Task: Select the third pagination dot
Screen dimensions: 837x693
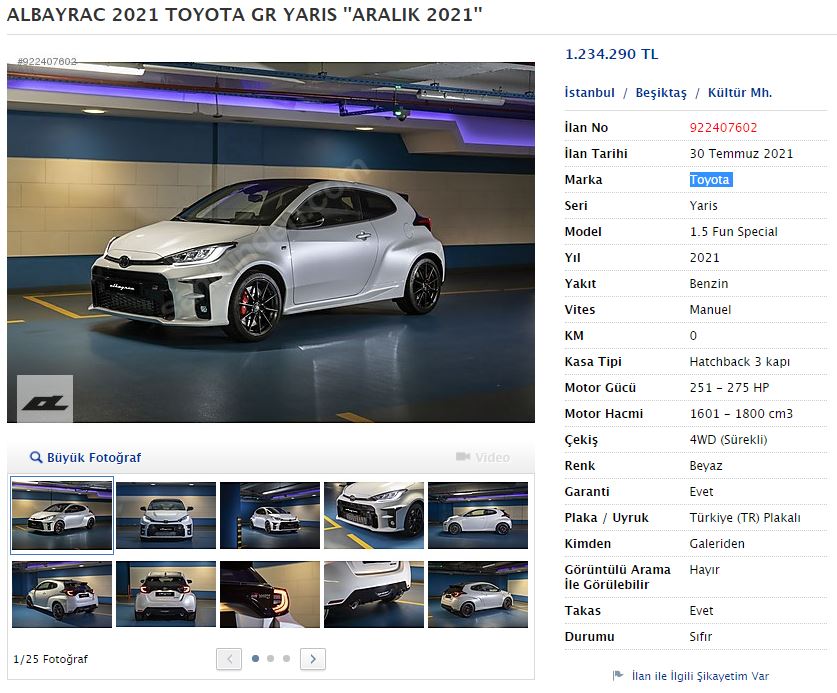Action: (x=286, y=659)
